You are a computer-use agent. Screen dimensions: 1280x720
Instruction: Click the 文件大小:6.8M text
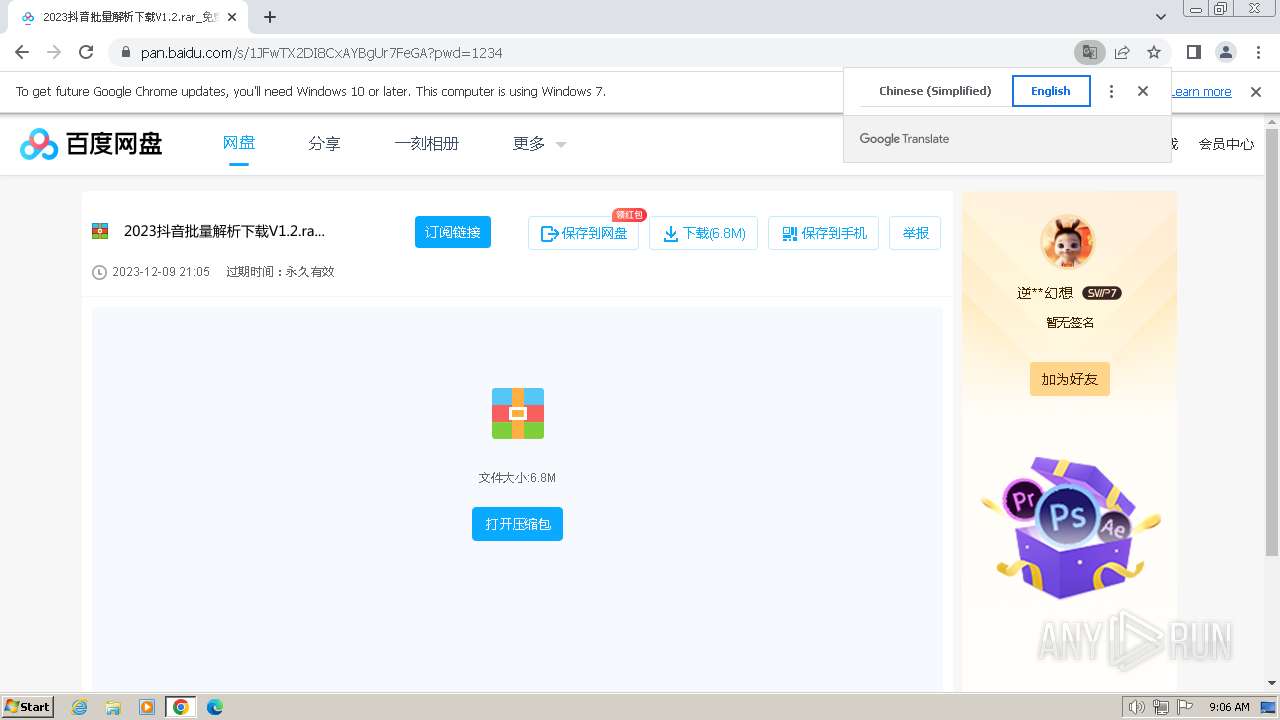517,478
